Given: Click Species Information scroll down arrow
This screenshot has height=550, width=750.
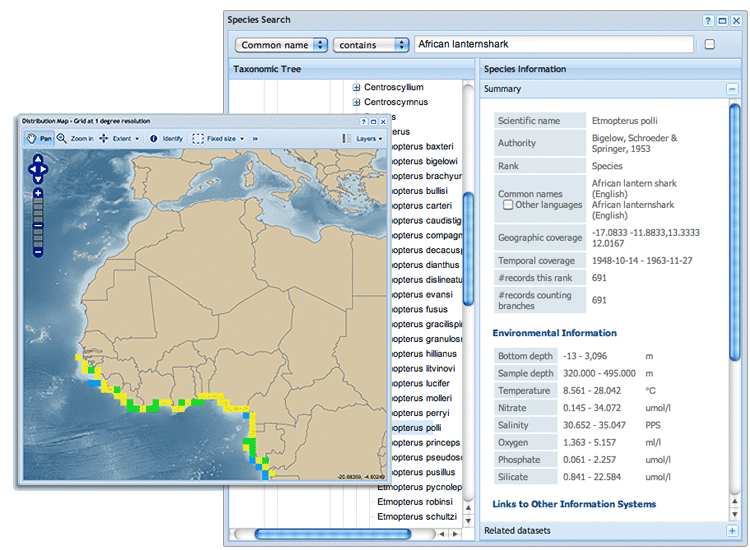Looking at the screenshot, I should coord(734,515).
